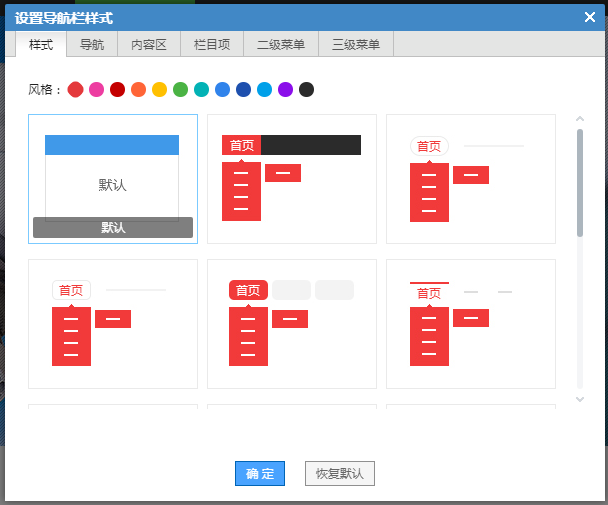Select the green style color
This screenshot has height=505, width=608.
click(x=180, y=90)
